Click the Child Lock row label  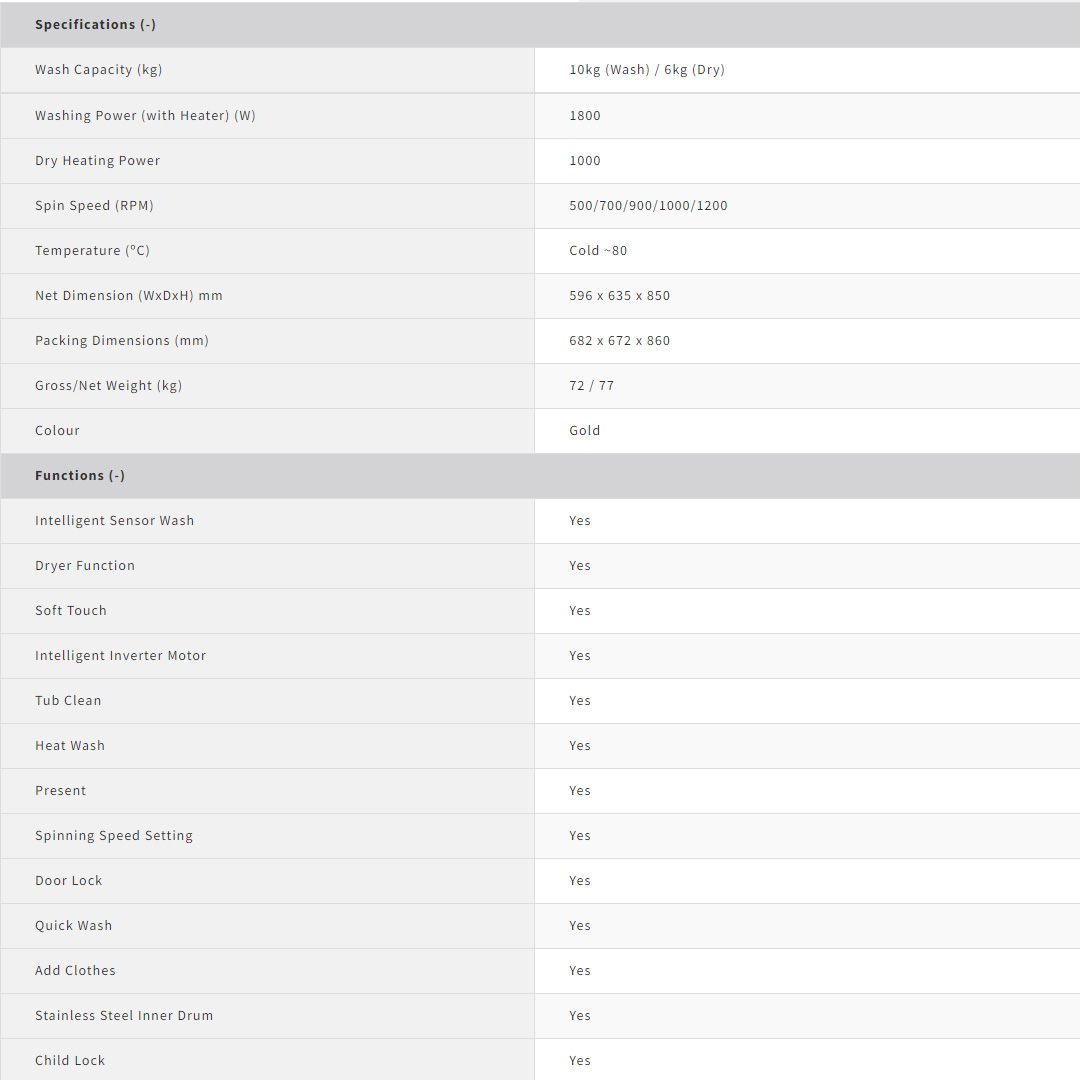pyautogui.click(x=70, y=1060)
